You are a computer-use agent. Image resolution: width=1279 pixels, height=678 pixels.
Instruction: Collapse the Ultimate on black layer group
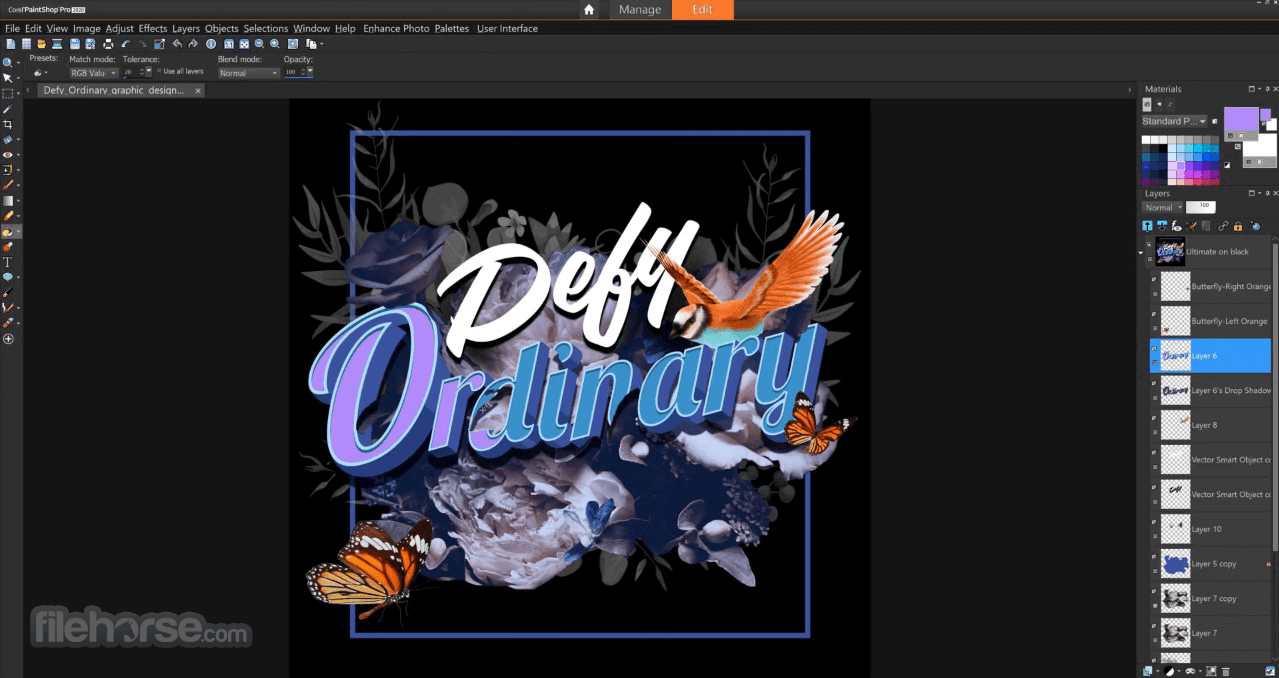click(1142, 252)
